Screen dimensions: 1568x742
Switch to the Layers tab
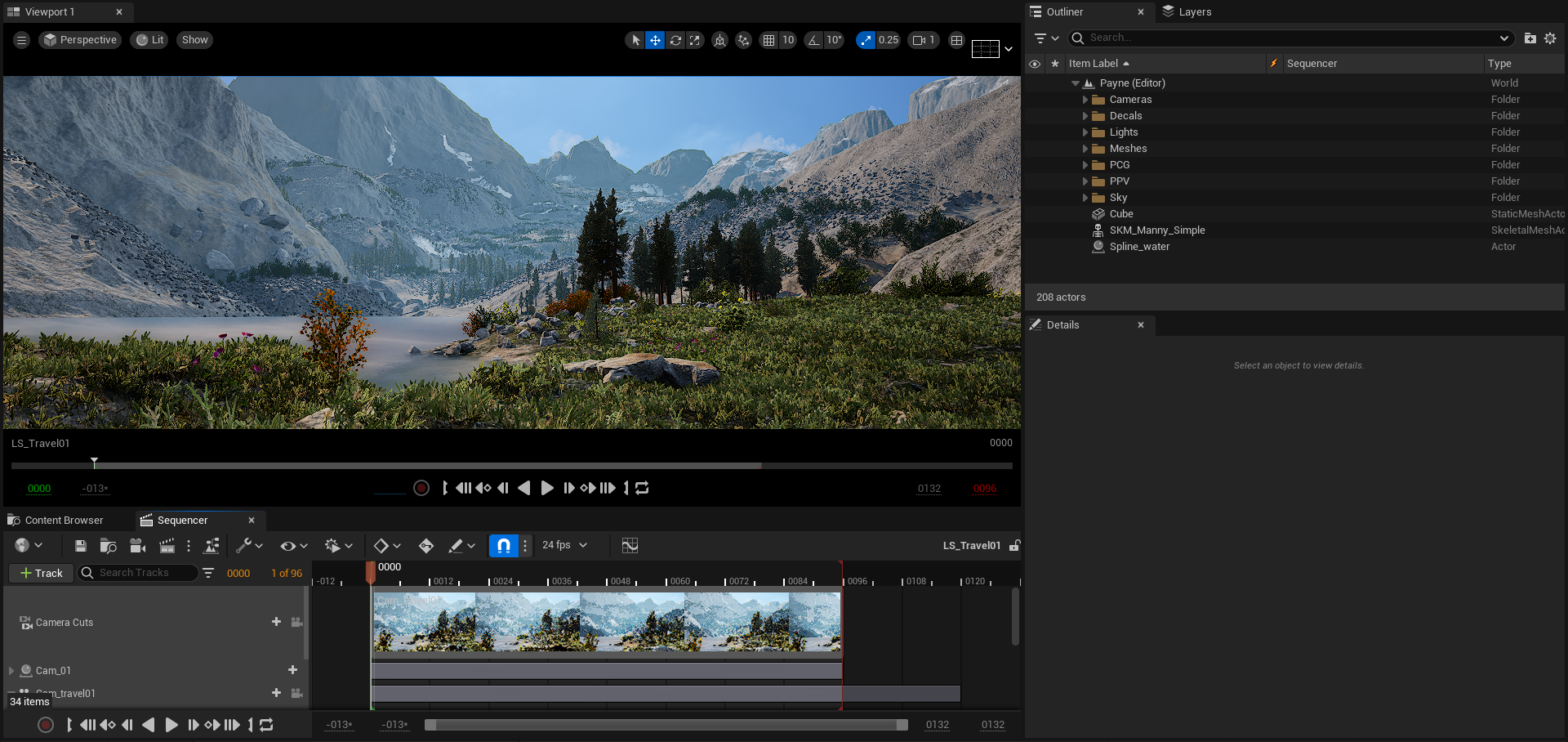tap(1187, 12)
